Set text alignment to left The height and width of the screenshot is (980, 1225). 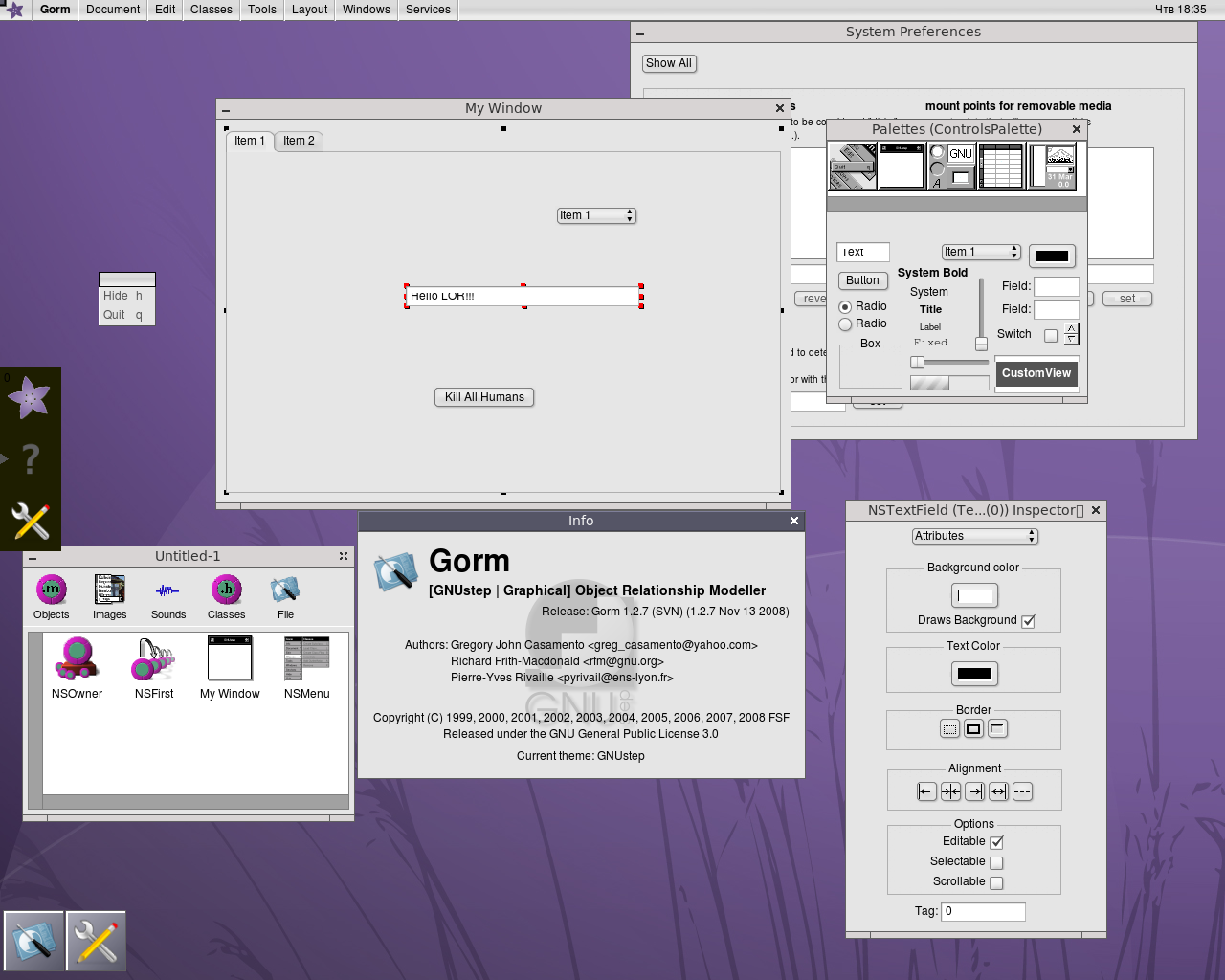click(926, 791)
